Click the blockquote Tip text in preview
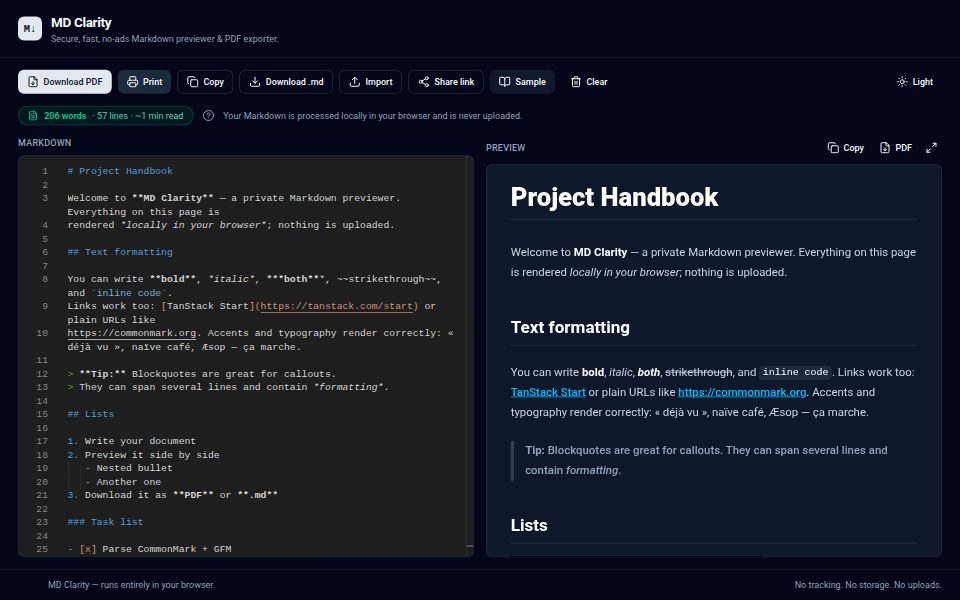Image resolution: width=960 pixels, height=600 pixels. coord(706,460)
